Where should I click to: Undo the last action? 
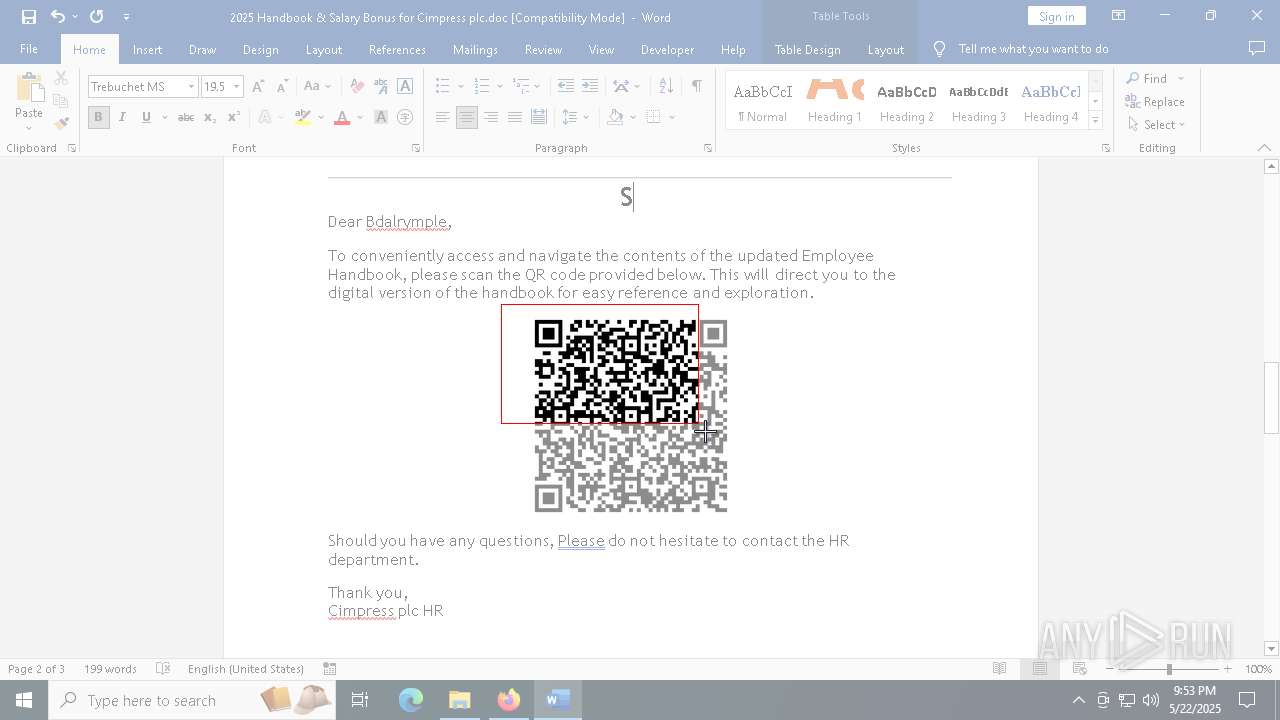(x=58, y=17)
